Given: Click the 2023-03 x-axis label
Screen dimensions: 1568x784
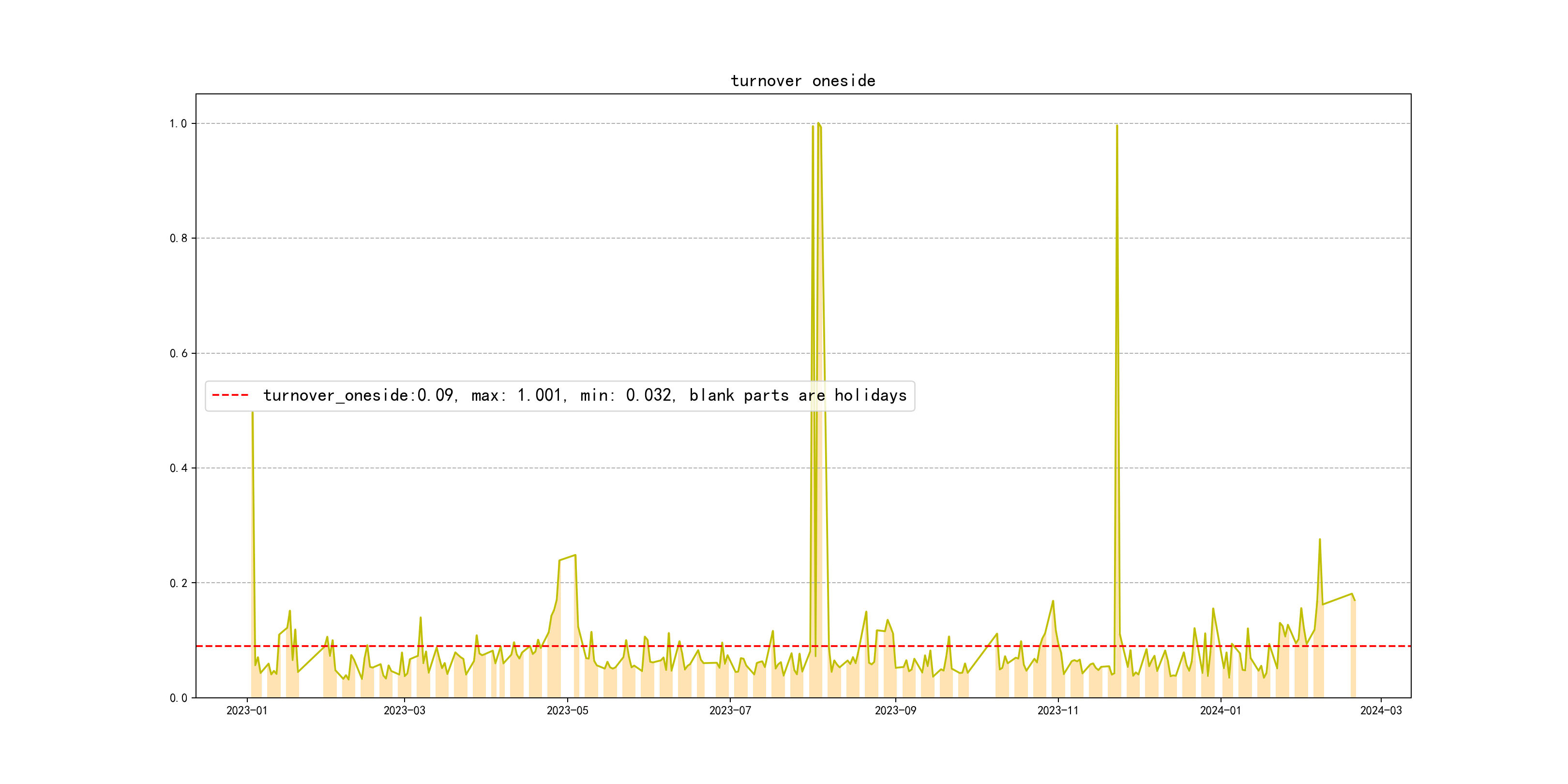Looking at the screenshot, I should 404,710.
